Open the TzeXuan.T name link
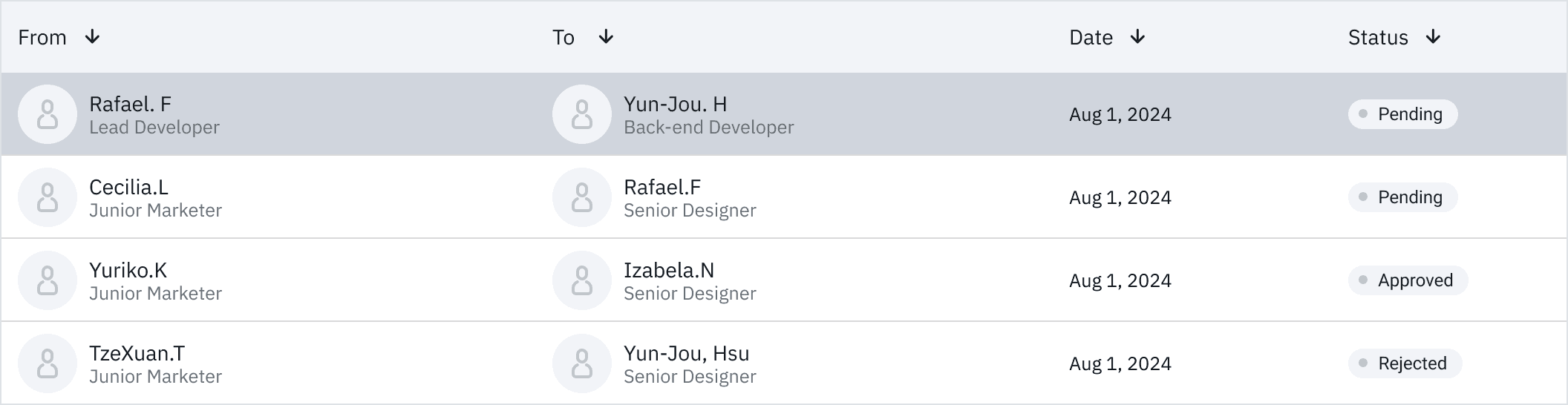Viewport: 1568px width, 405px height. [x=137, y=353]
